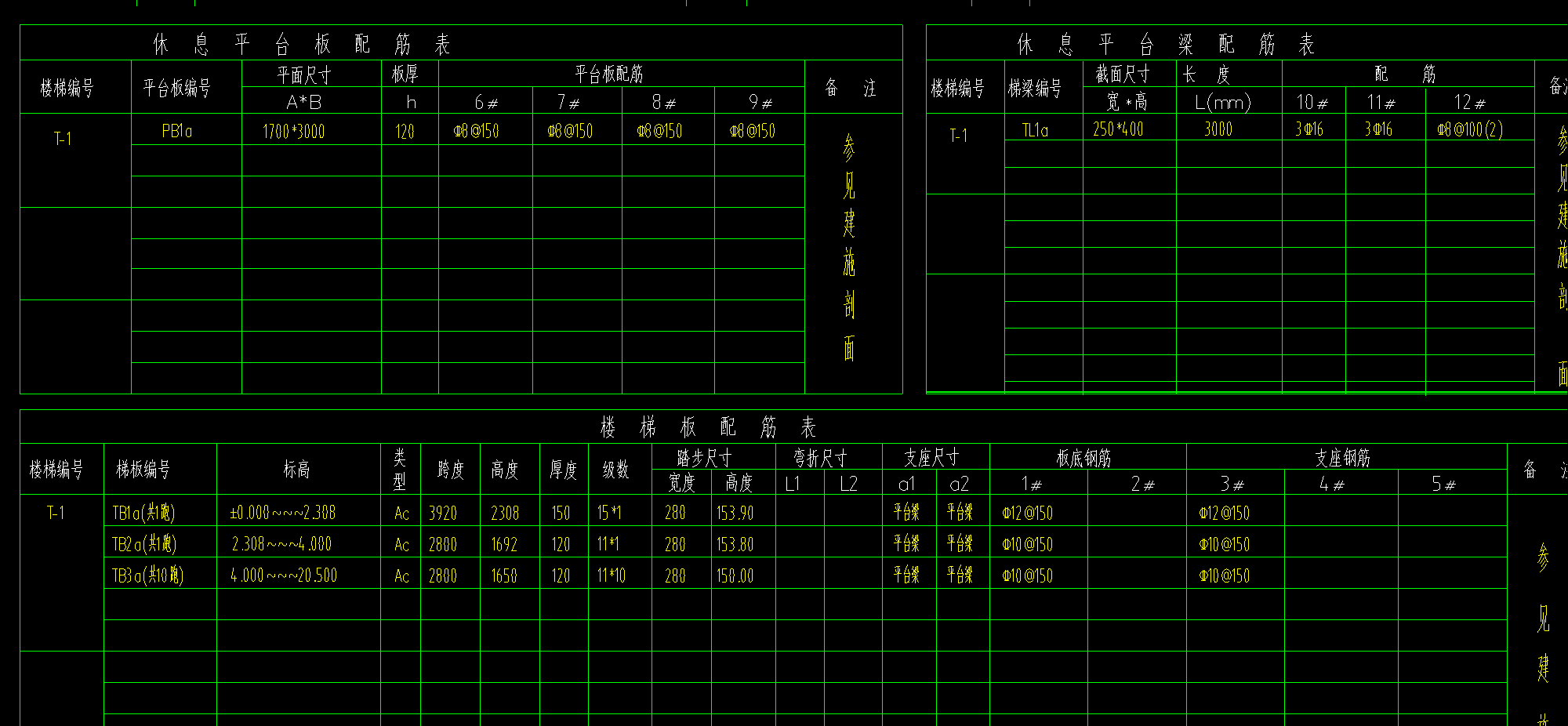
Task: Click the 梯板编号 column header
Action: point(143,469)
